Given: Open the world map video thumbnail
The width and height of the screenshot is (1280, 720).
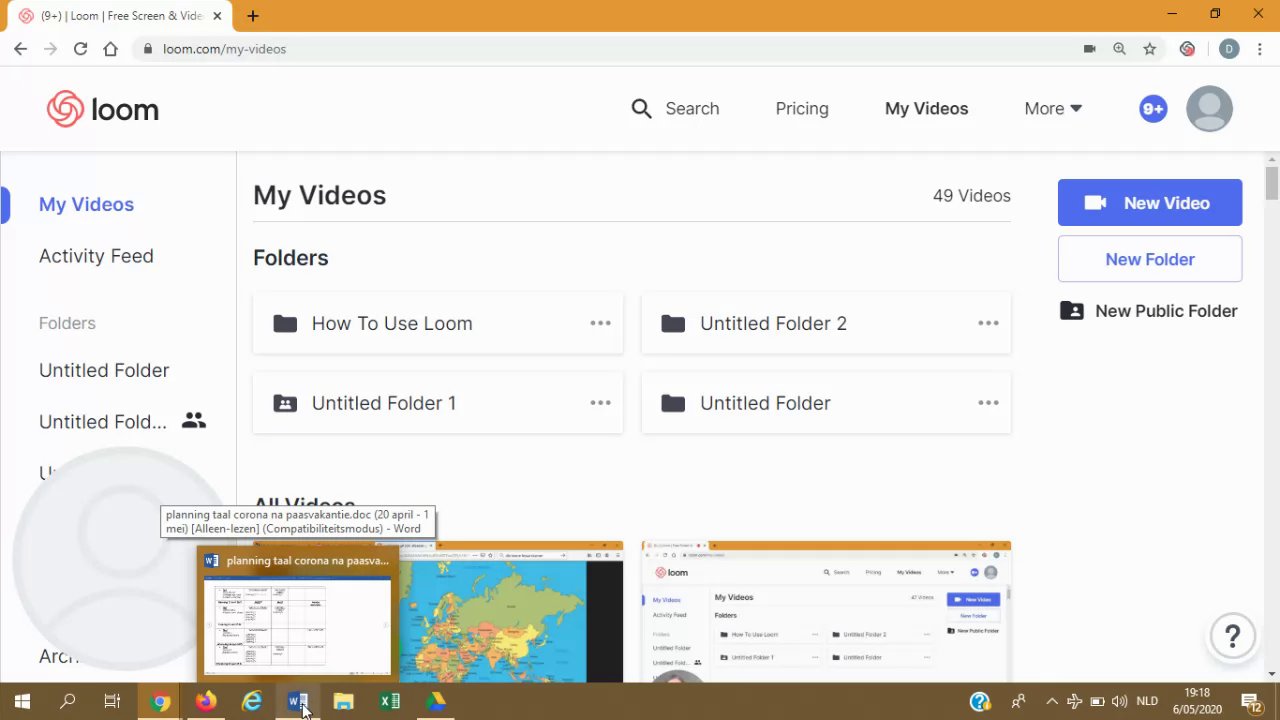Looking at the screenshot, I should point(511,612).
